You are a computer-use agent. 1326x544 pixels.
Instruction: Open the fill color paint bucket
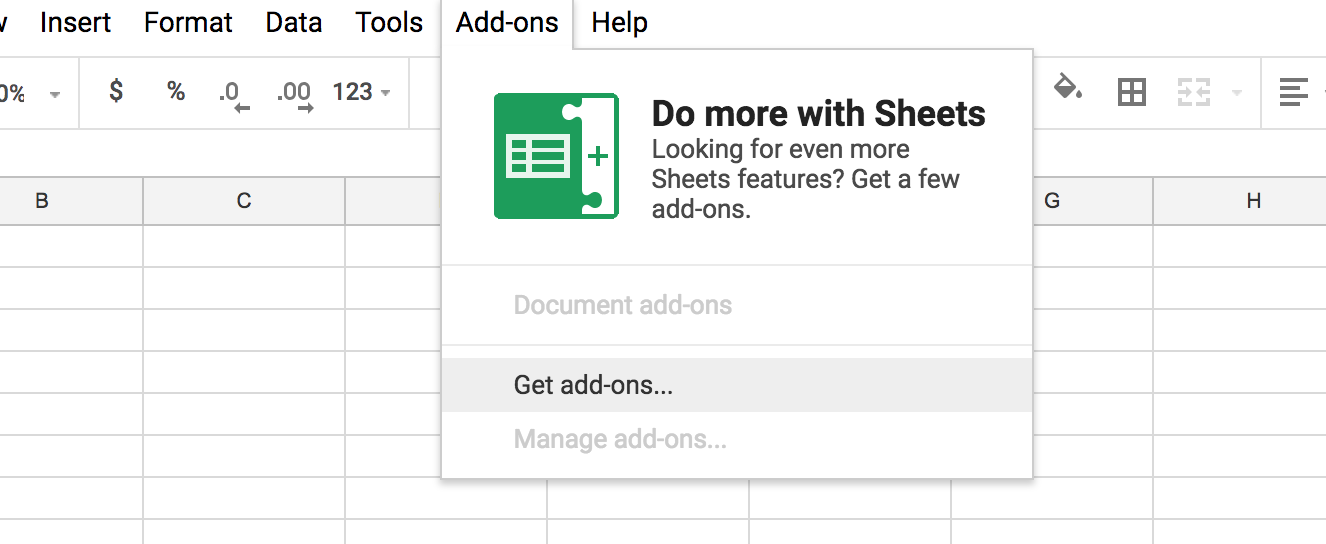[x=1068, y=90]
